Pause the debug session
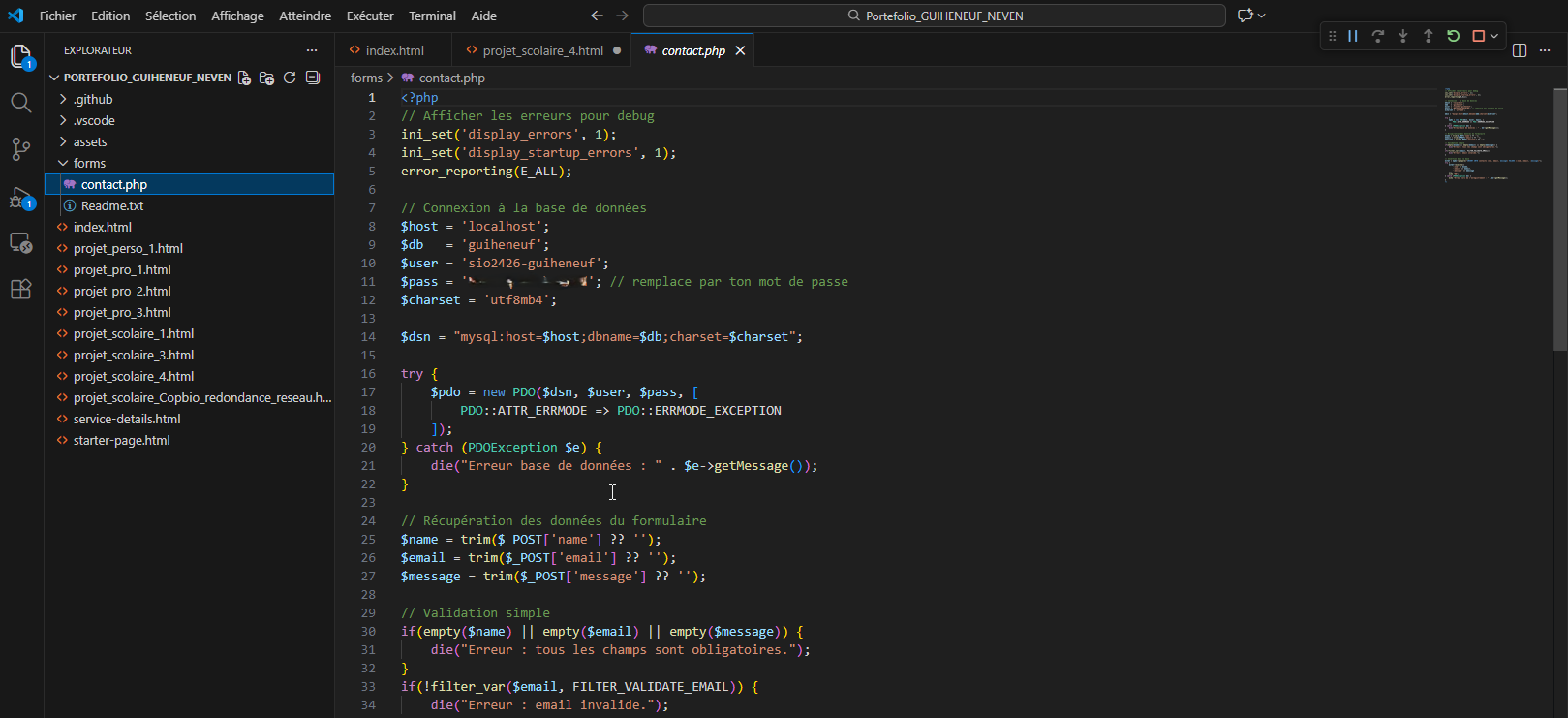 point(1353,36)
